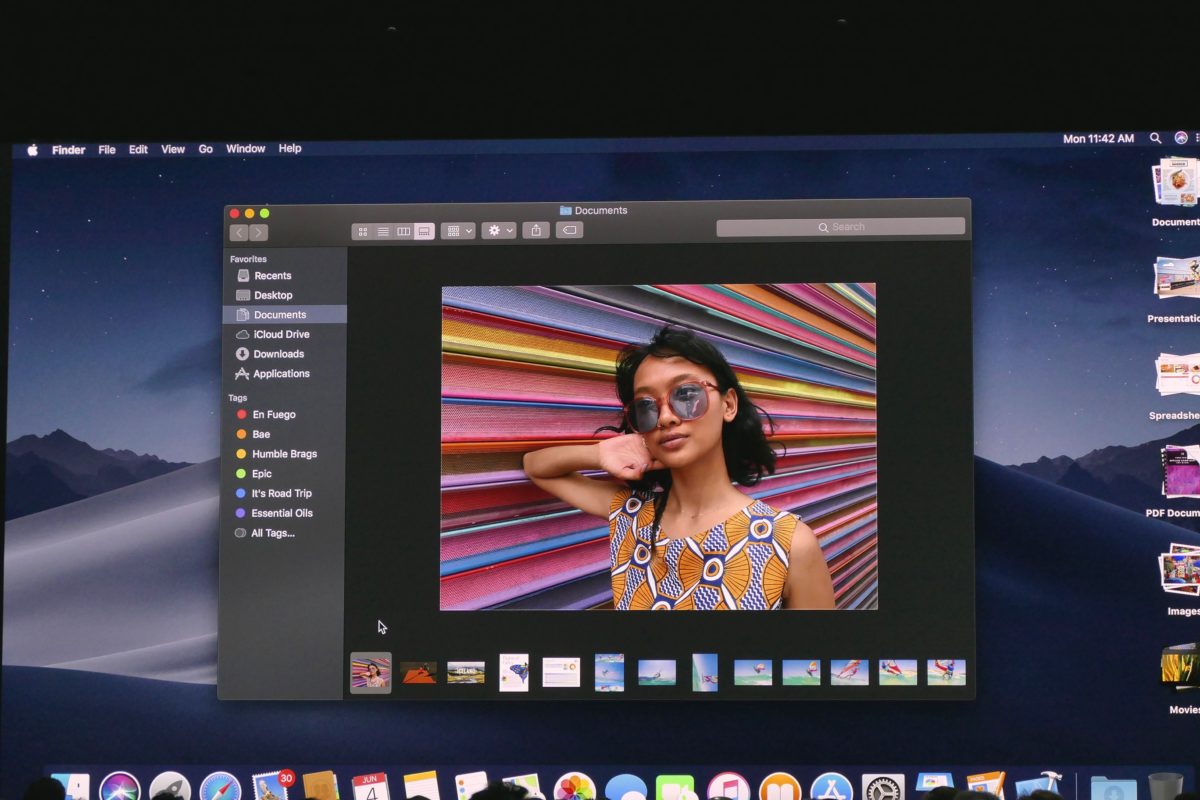This screenshot has height=800, width=1200.
Task: Select the portrait thumbnail in the filmstrip
Action: point(371,672)
